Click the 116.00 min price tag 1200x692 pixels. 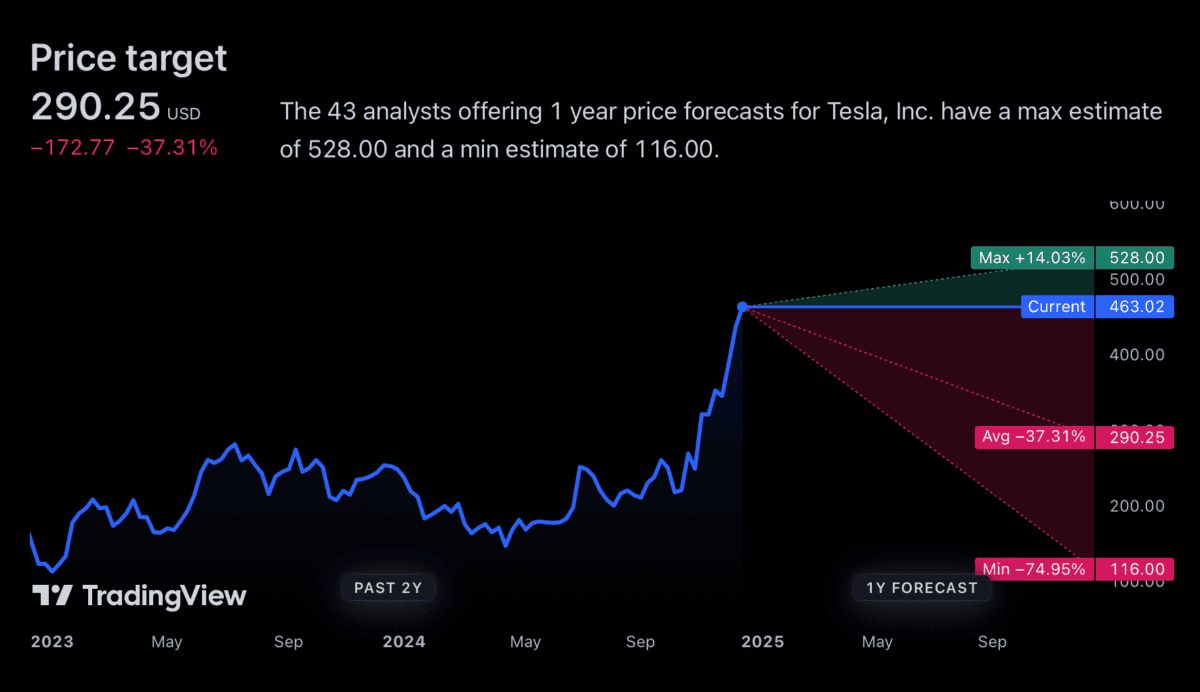[x=1135, y=569]
